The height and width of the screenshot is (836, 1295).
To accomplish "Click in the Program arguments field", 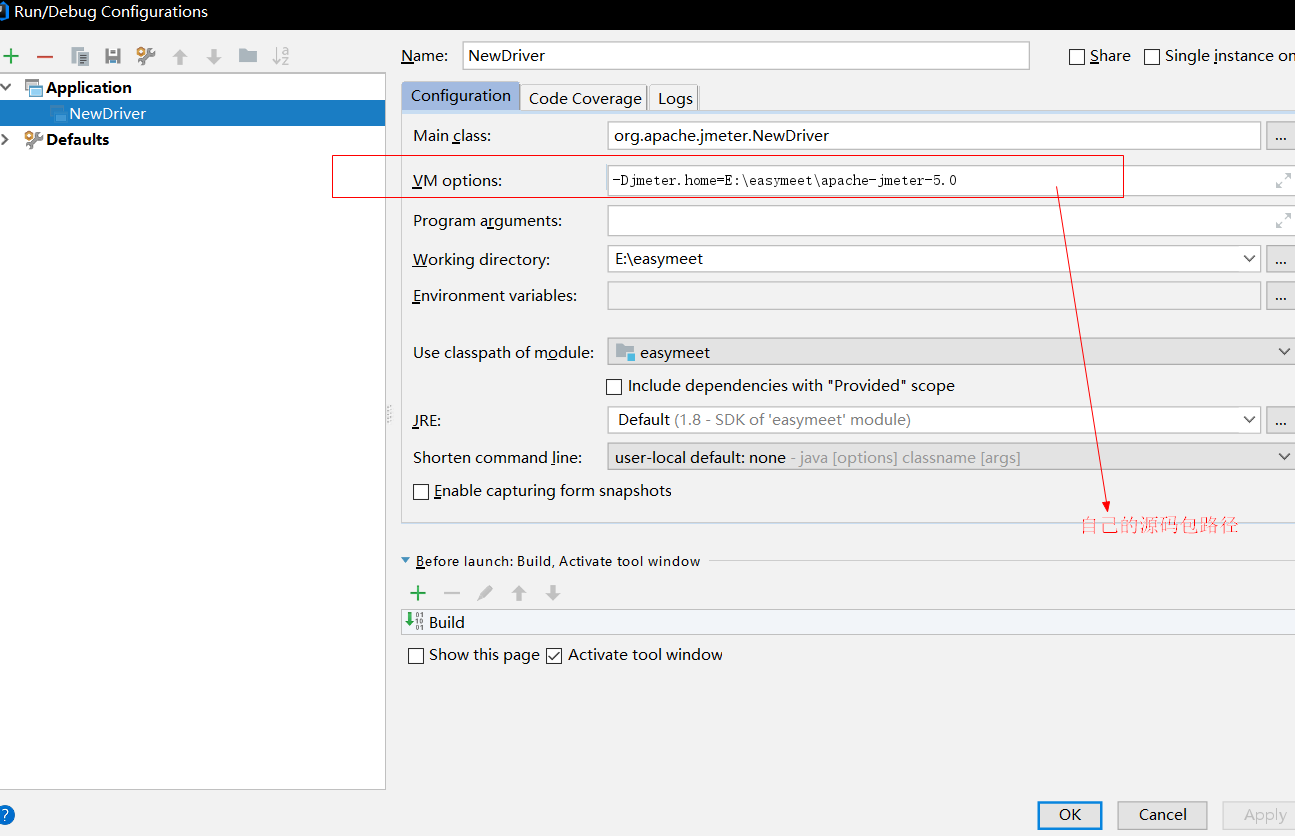I will (x=935, y=221).
